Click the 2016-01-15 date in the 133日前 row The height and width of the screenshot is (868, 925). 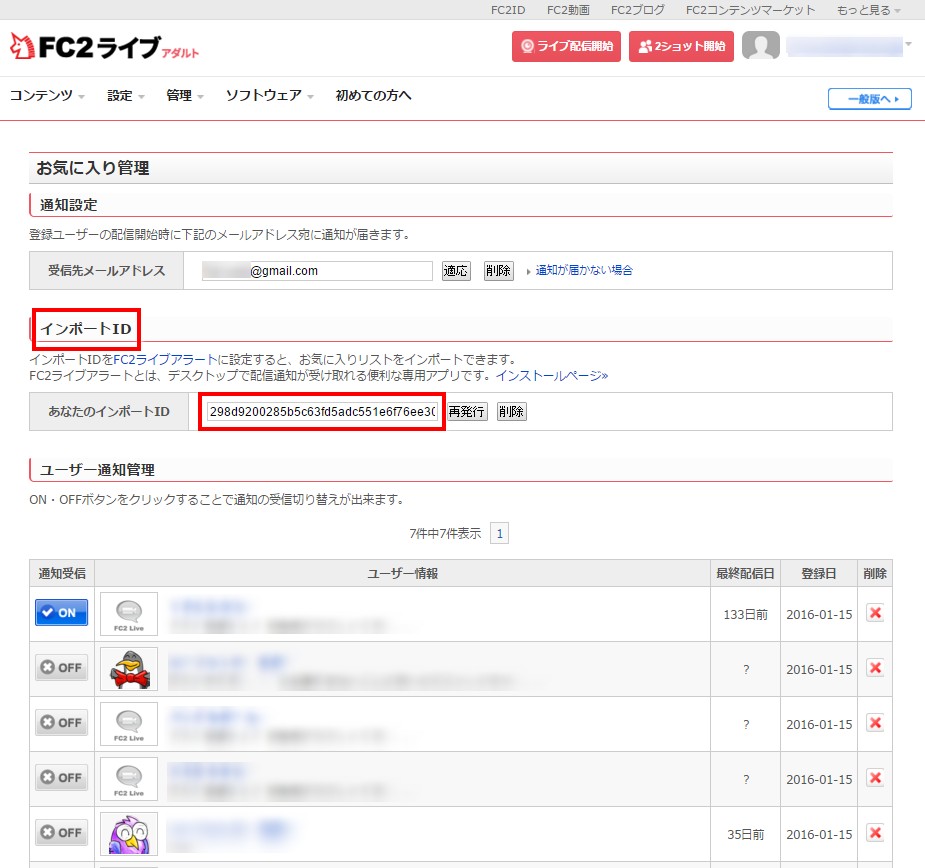[x=819, y=615]
